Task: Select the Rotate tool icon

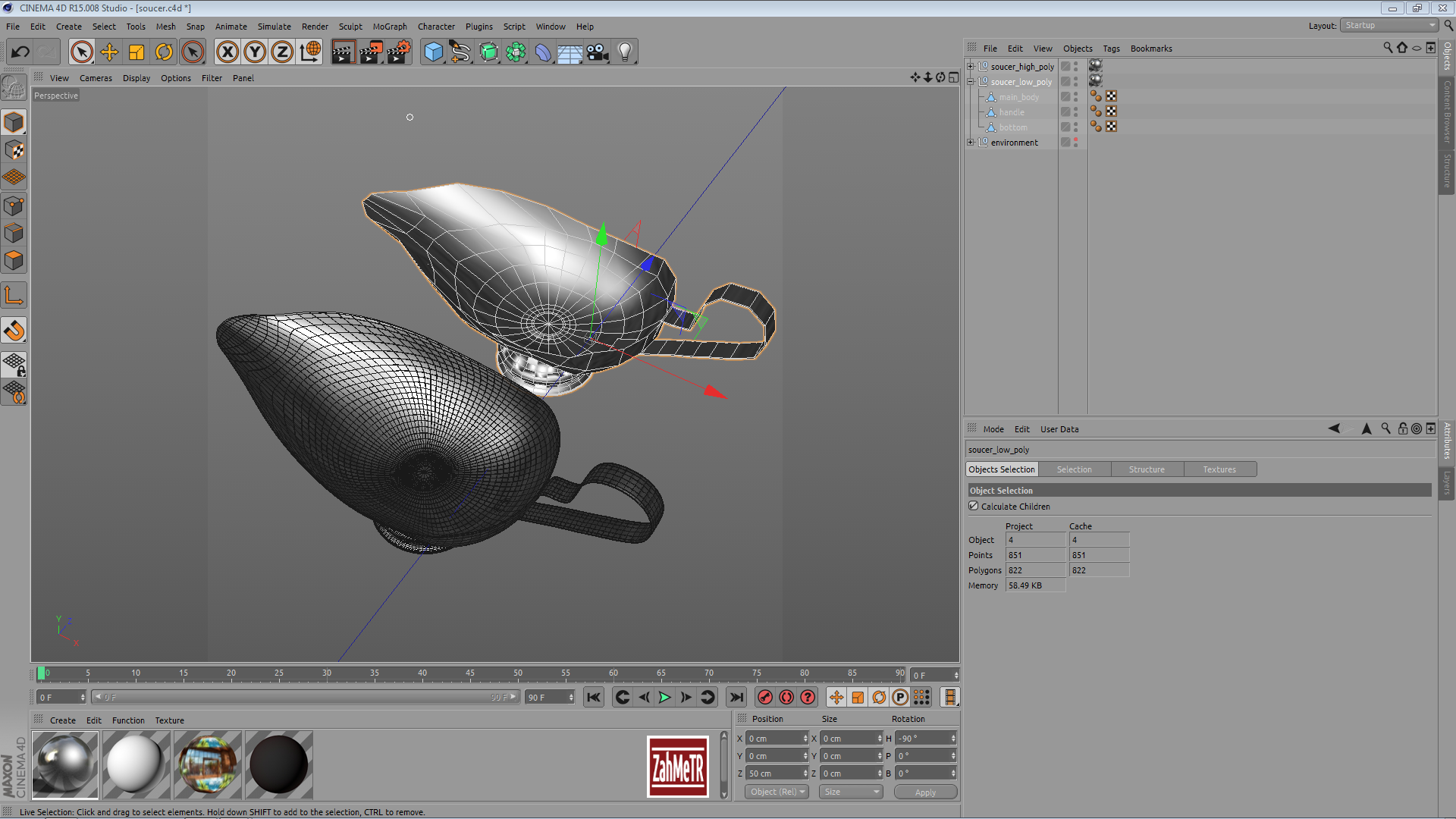Action: pos(164,52)
